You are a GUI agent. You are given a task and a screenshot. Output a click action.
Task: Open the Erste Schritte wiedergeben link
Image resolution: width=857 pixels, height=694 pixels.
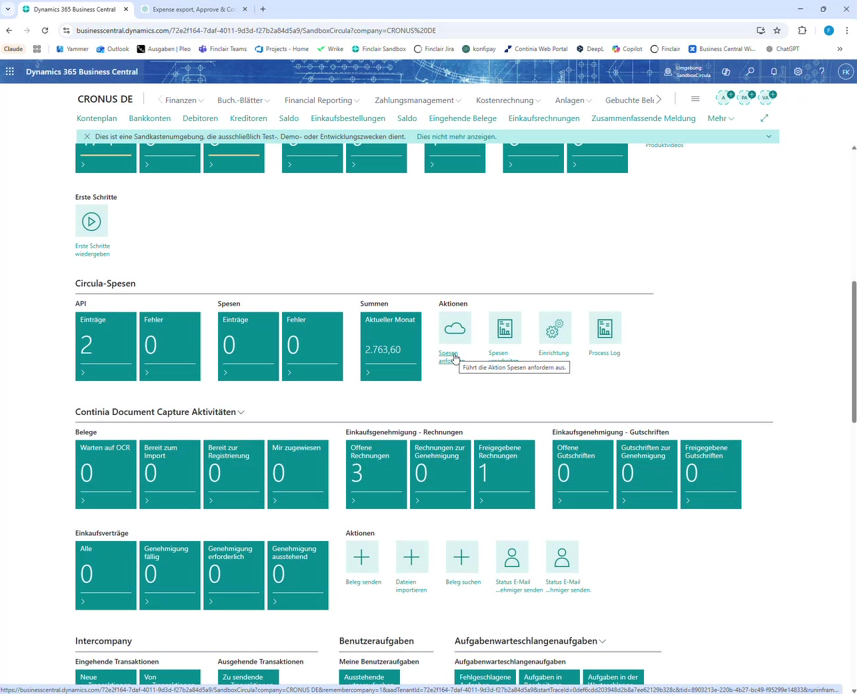(x=92, y=250)
